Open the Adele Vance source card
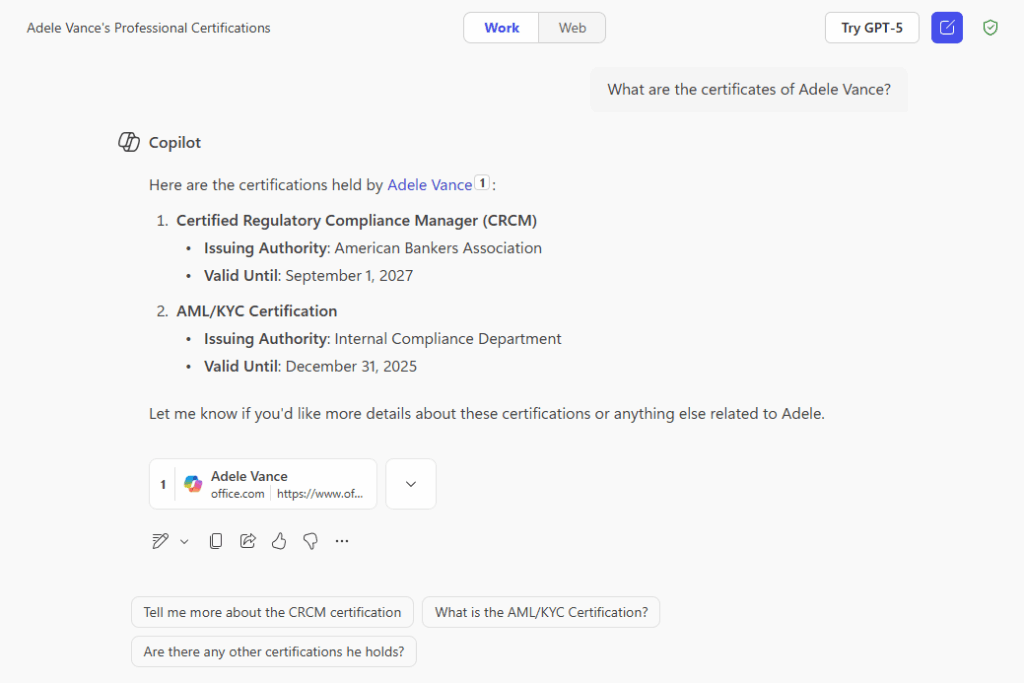The height and width of the screenshot is (683, 1024). click(262, 483)
